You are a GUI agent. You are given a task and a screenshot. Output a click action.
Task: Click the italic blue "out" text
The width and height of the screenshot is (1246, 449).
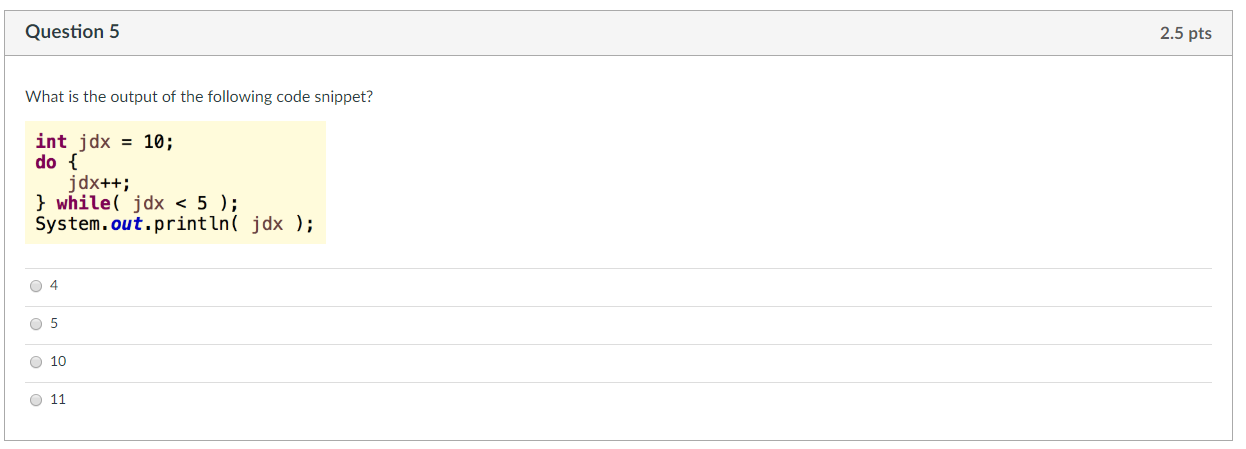coord(127,224)
